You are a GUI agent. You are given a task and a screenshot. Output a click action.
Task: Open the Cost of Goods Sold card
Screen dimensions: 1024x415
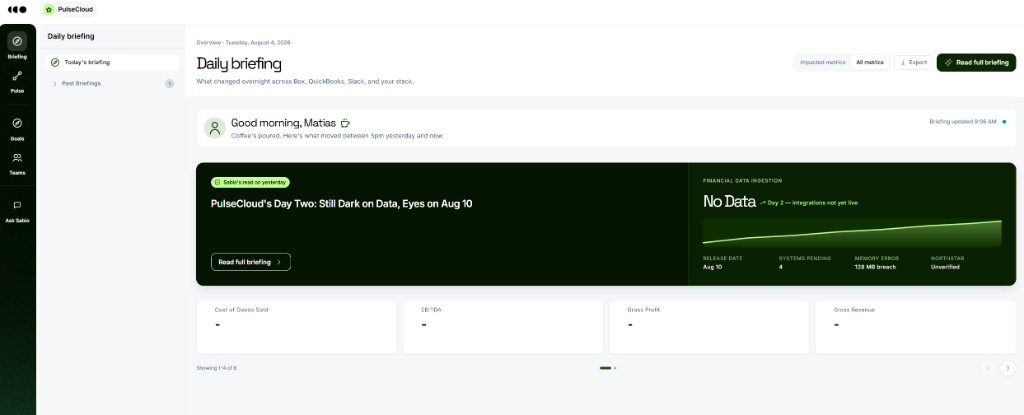click(296, 327)
